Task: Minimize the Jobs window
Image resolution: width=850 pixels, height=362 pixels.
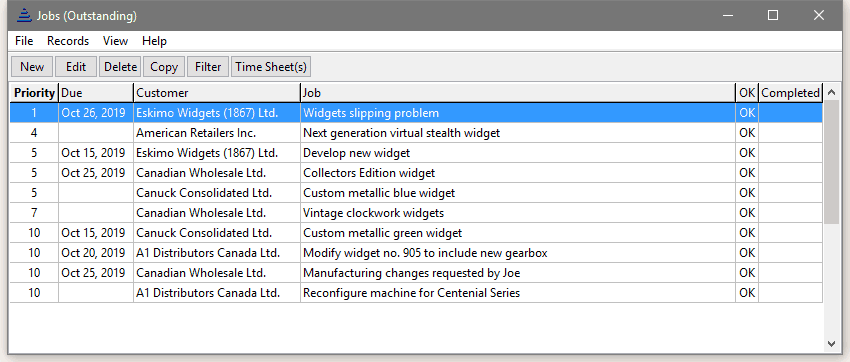Action: click(728, 16)
